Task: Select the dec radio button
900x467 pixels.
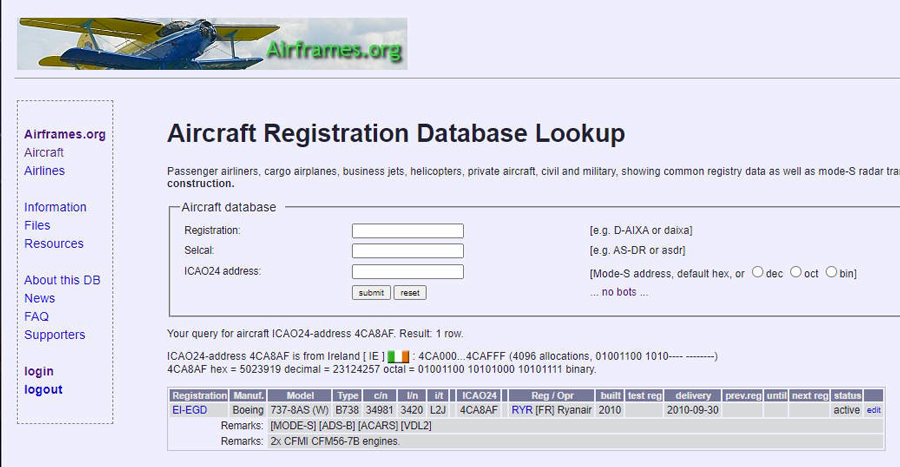Action: tap(758, 272)
